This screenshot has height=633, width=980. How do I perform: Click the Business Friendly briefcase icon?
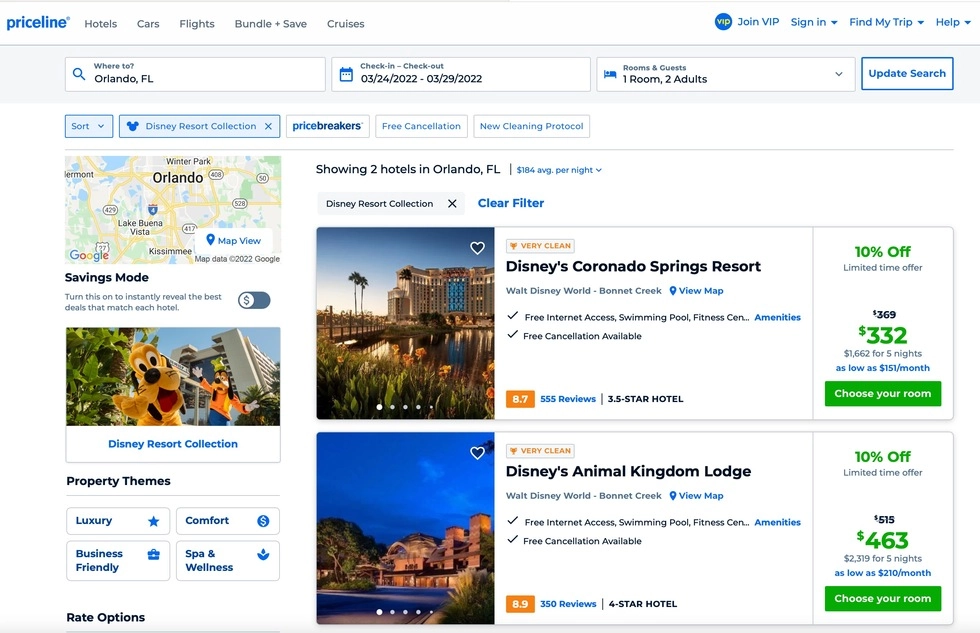154,554
